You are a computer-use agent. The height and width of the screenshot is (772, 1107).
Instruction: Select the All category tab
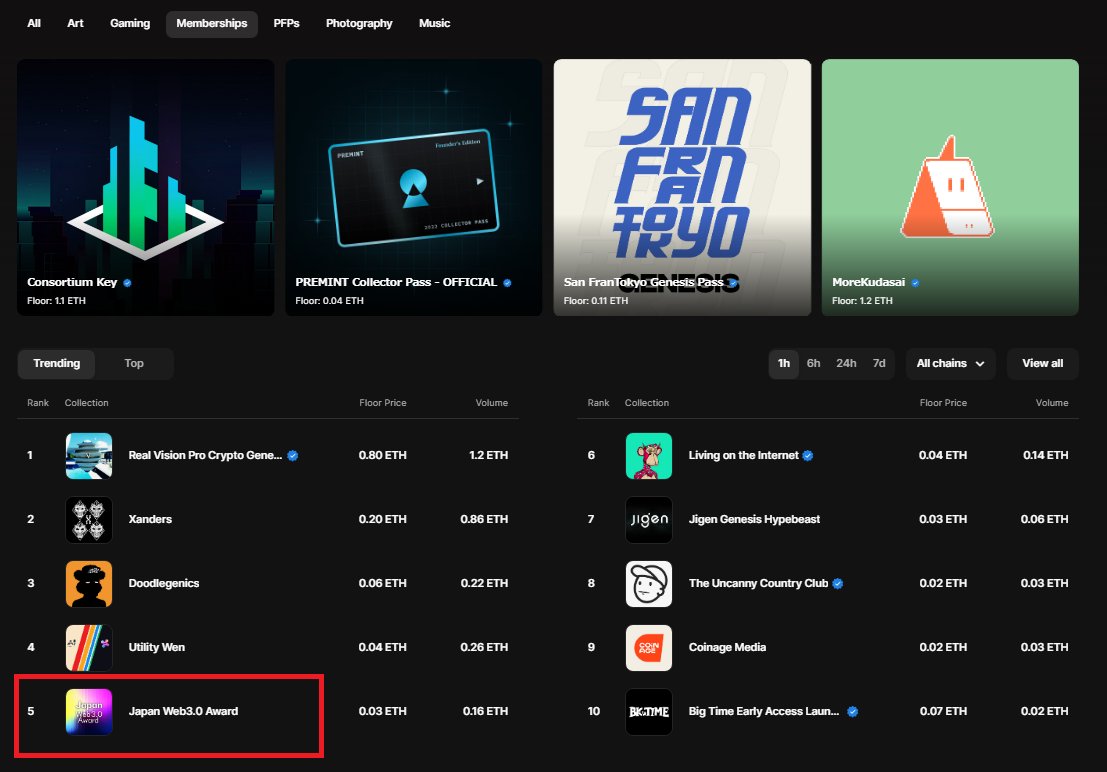34,23
